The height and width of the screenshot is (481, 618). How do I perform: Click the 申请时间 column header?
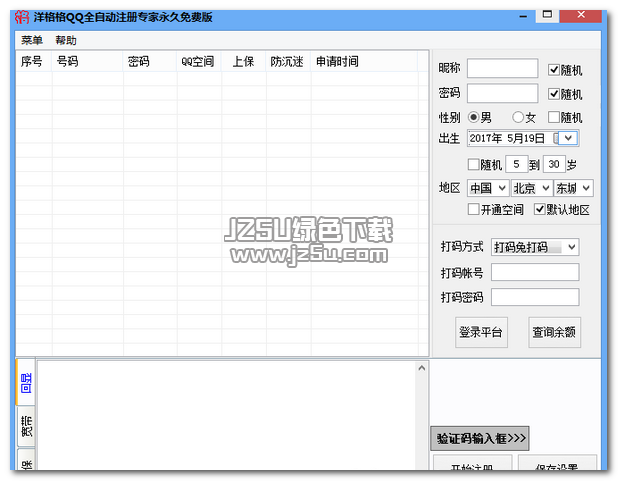(364, 62)
